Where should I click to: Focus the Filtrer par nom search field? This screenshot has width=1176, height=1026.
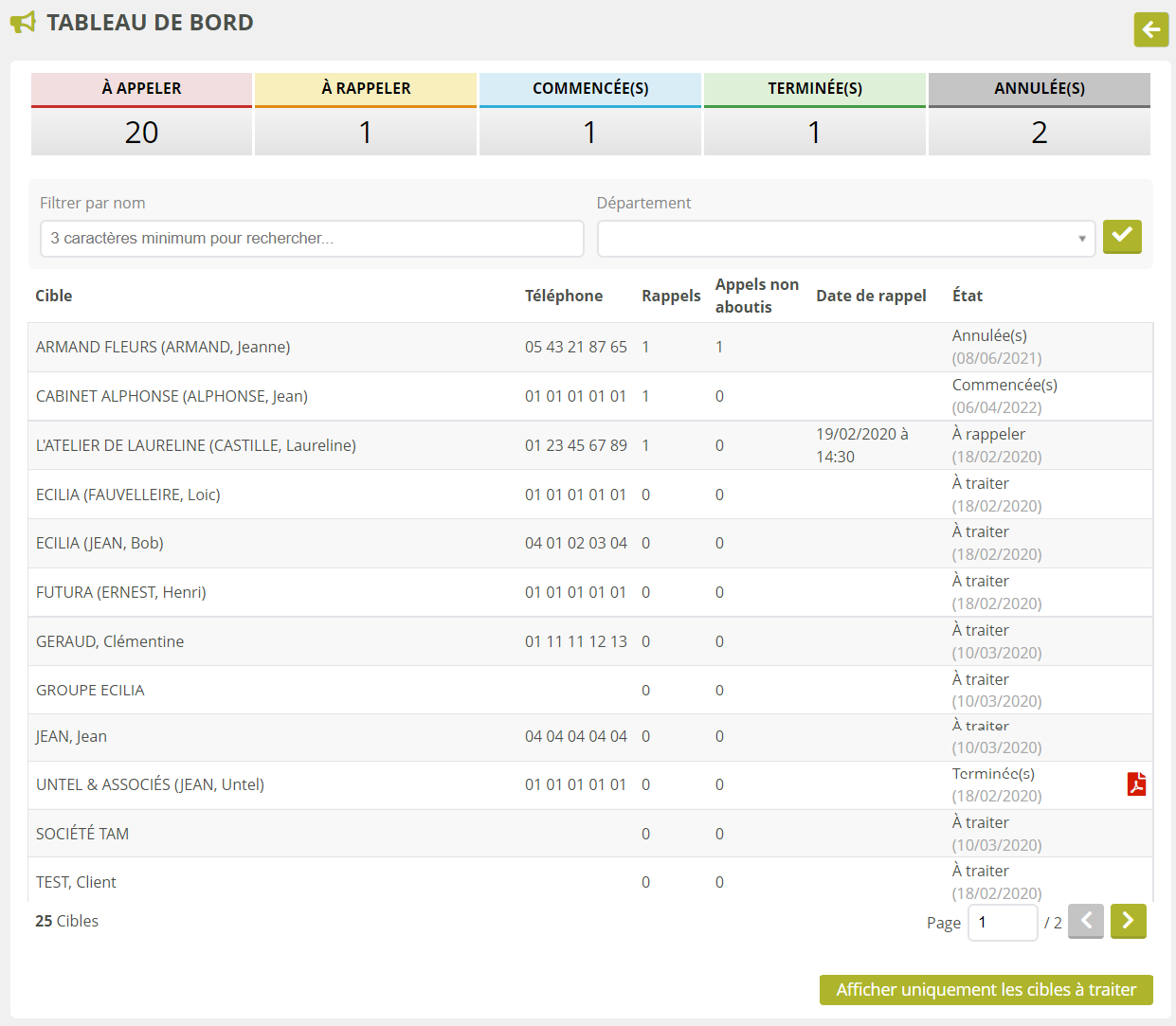(311, 239)
